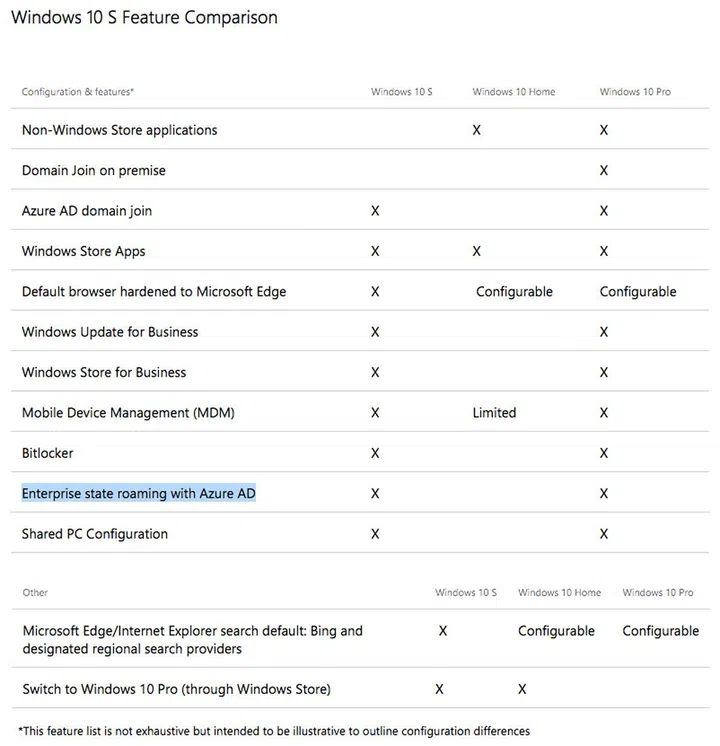This screenshot has height=746, width=720.
Task: Click the "Windows 10 S Feature Comparison" title
Action: pyautogui.click(x=144, y=18)
